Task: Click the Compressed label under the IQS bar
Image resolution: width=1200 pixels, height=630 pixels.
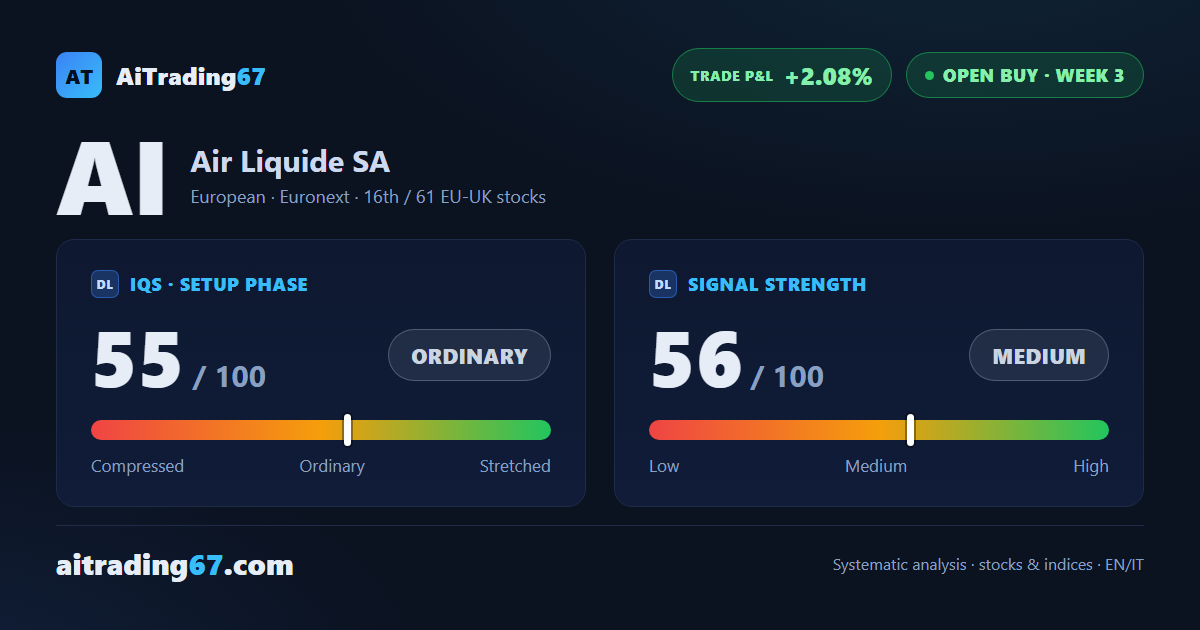Action: [138, 466]
